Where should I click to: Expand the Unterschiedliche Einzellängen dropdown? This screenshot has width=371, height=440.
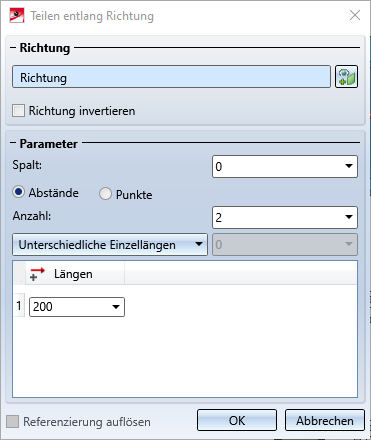coord(110,245)
